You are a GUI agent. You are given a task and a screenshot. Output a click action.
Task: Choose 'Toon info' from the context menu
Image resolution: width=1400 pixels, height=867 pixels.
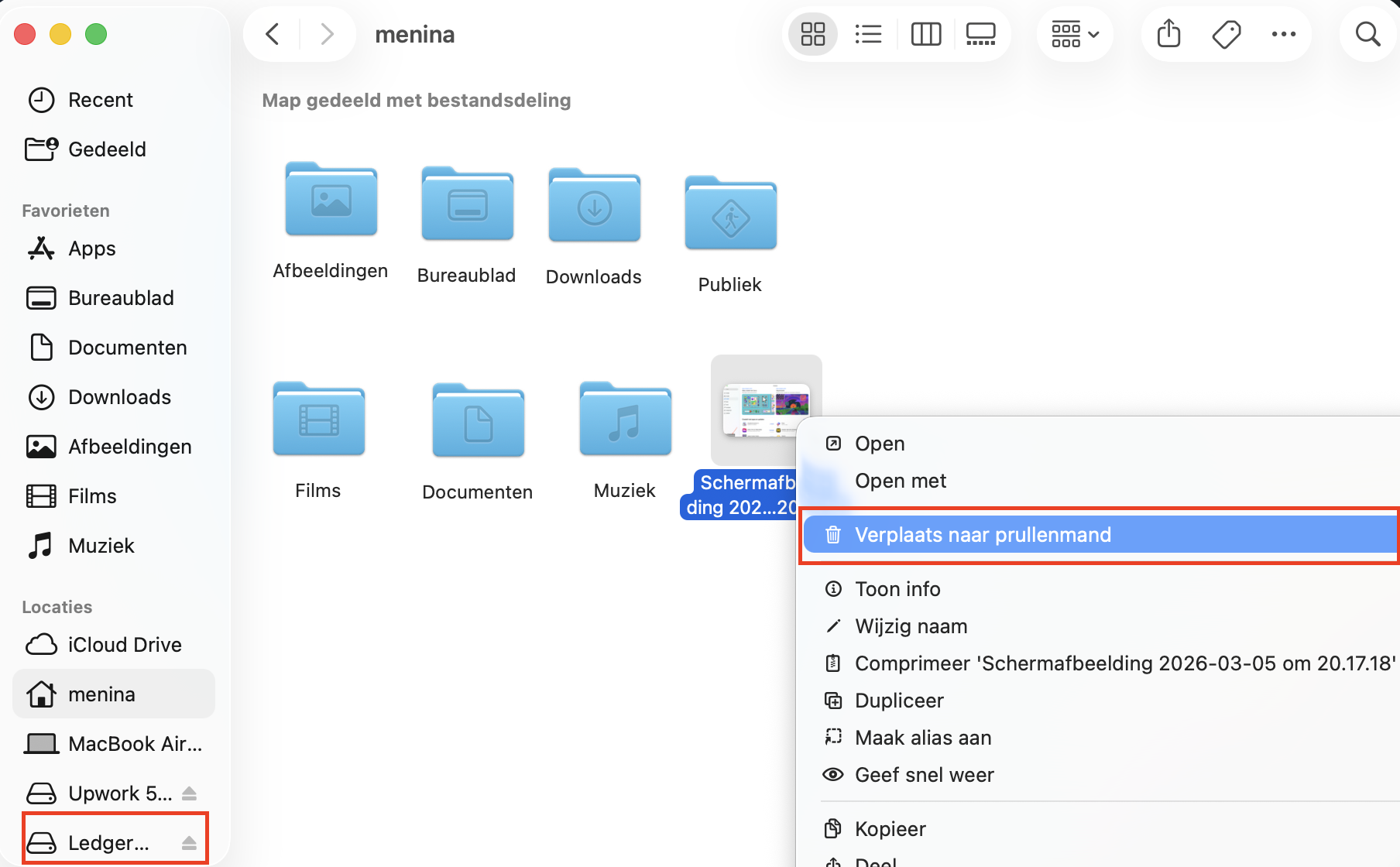[897, 588]
